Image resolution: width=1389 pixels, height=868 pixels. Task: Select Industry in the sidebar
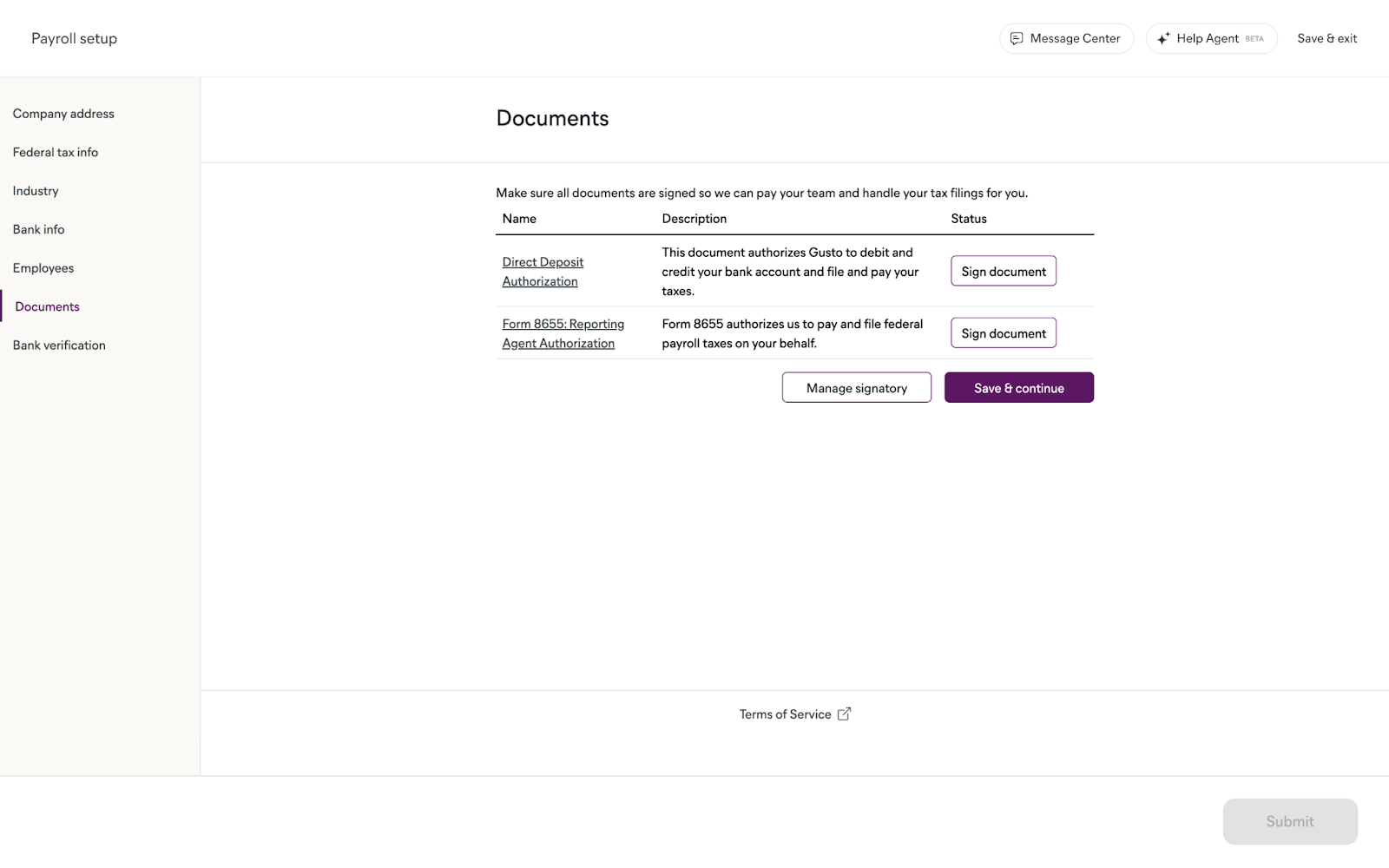click(x=36, y=191)
